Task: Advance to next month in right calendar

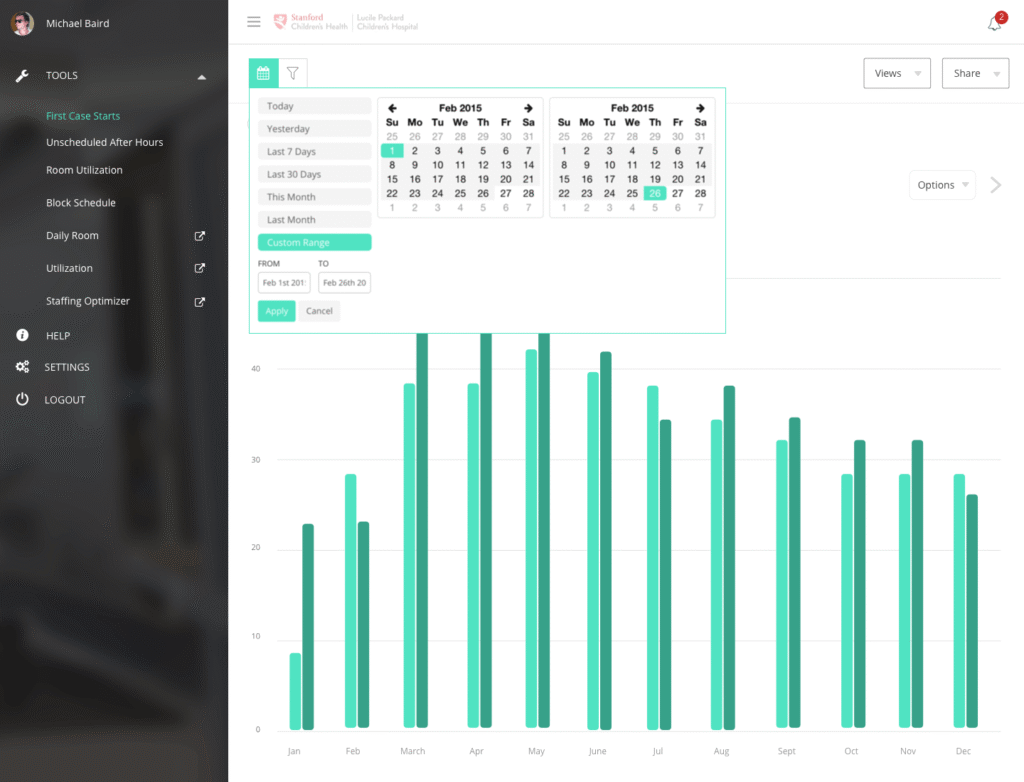Action: pos(700,108)
